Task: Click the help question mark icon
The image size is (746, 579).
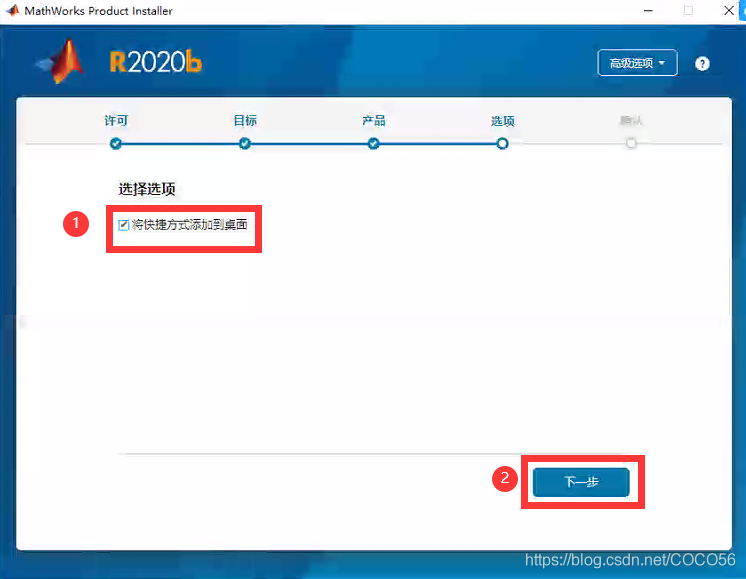Action: point(702,63)
